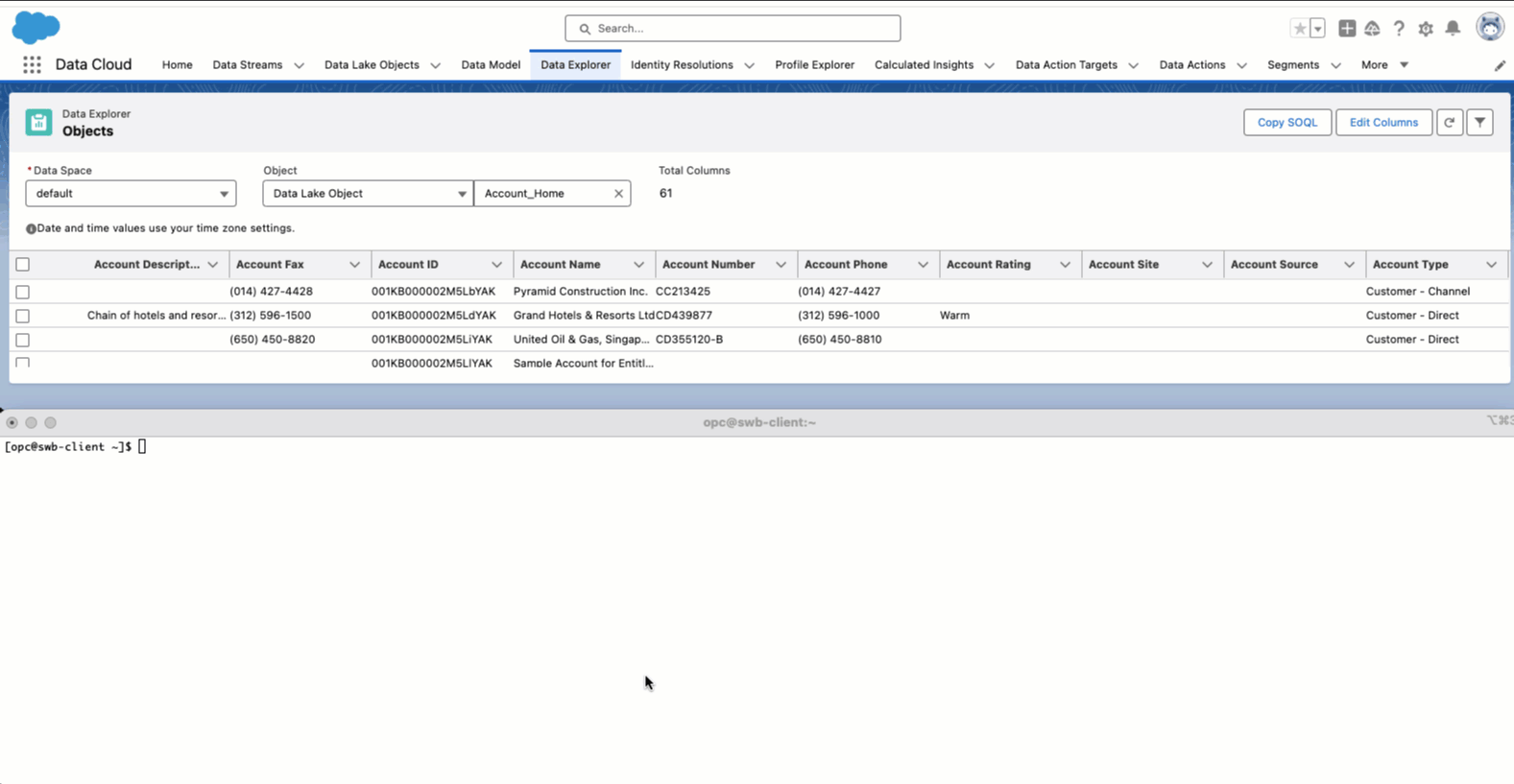This screenshot has height=784, width=1514.
Task: Click account number CD439877
Action: coord(685,316)
